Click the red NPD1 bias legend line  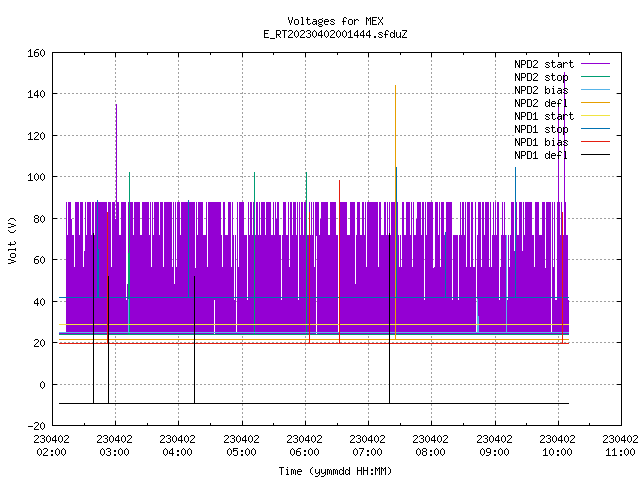click(x=595, y=142)
